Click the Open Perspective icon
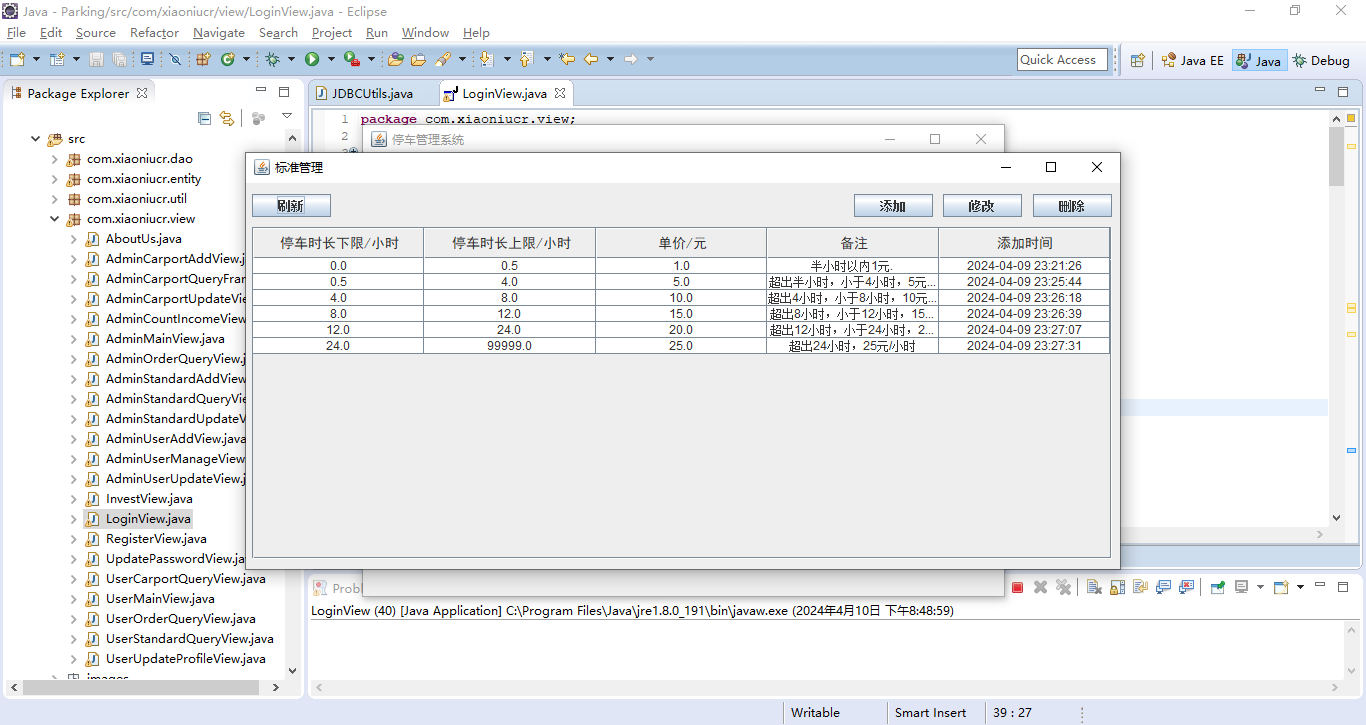 click(x=1137, y=60)
